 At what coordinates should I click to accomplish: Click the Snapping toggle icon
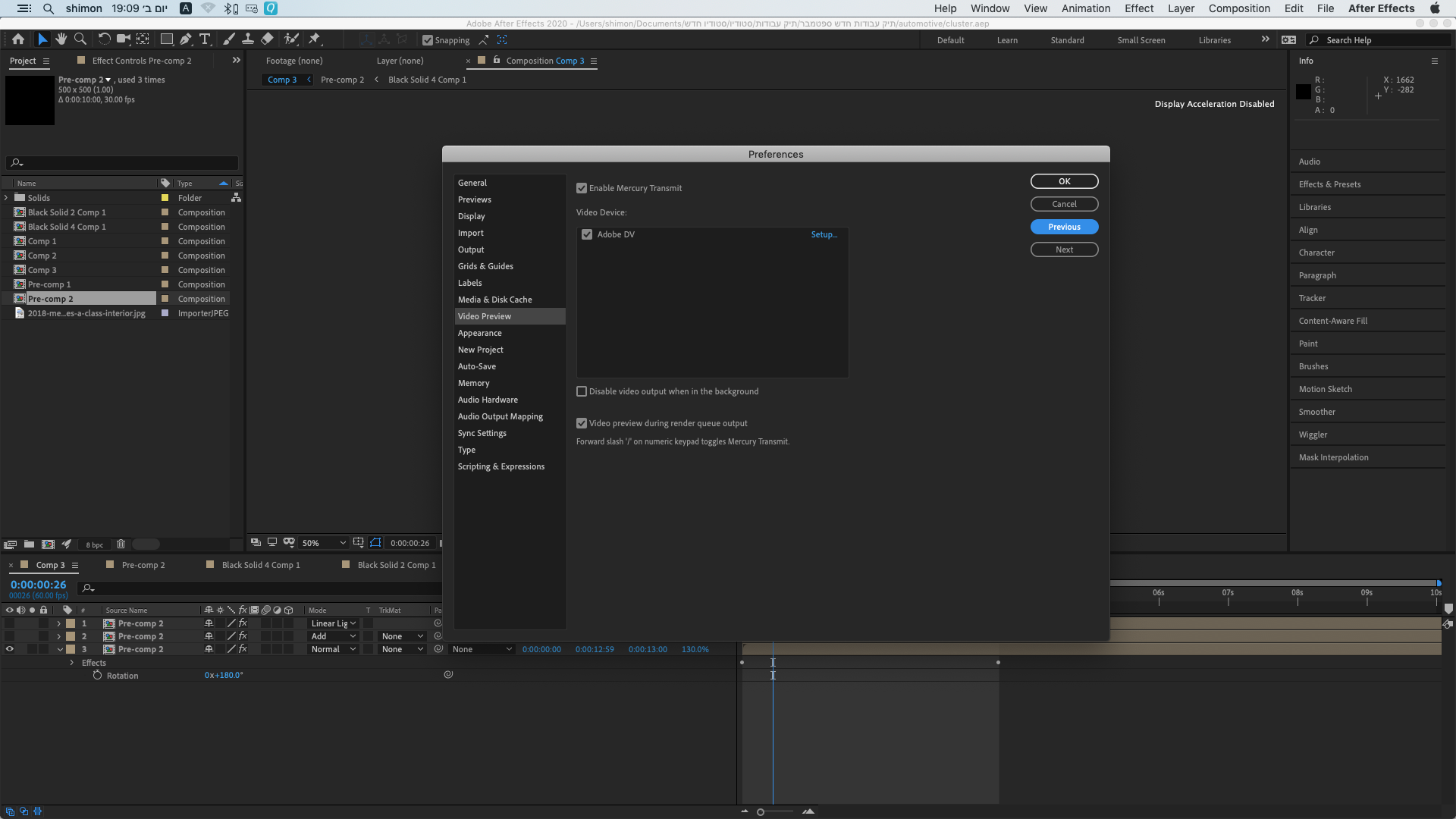tap(428, 40)
